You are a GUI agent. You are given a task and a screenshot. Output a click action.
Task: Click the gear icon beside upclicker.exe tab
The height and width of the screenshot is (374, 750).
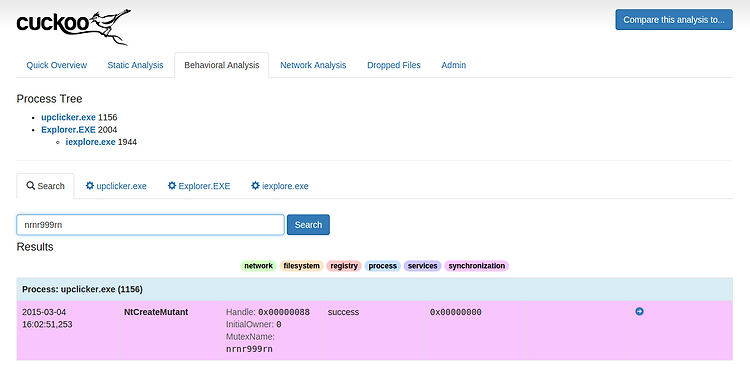(89, 186)
